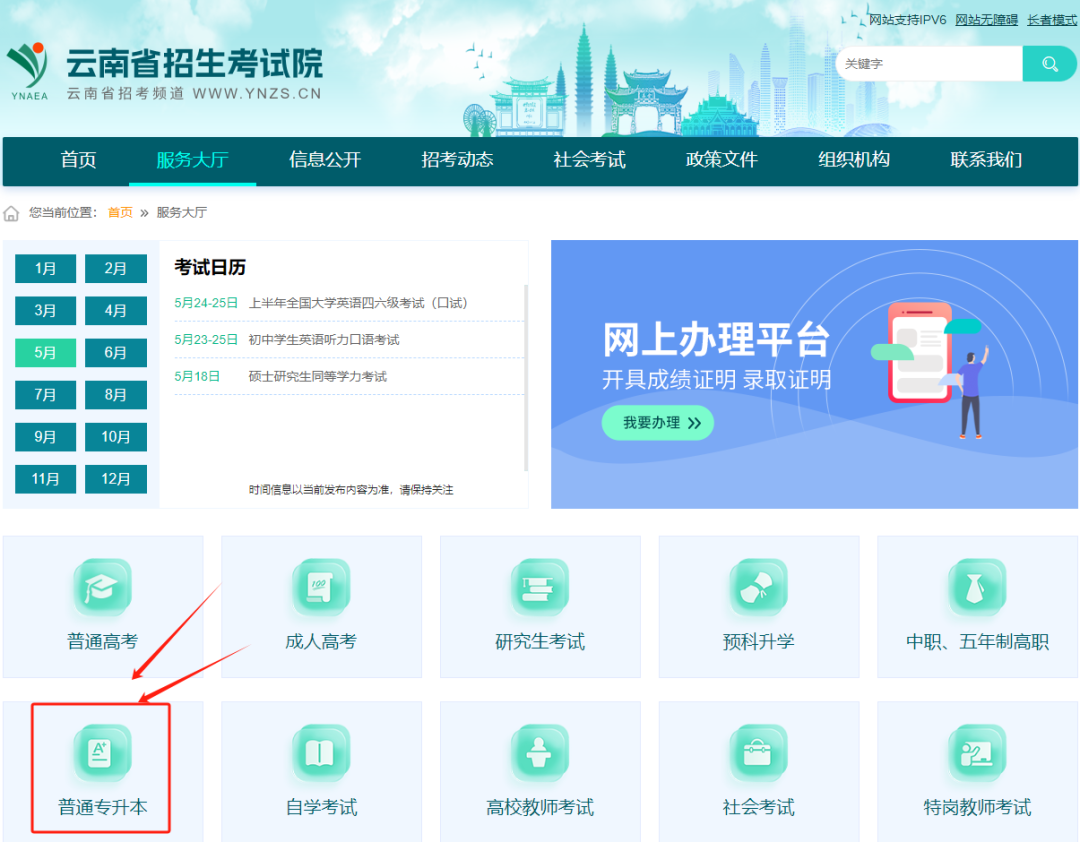Click 研究生考试 label text
Viewport: 1080px width, 842px height.
[x=539, y=641]
